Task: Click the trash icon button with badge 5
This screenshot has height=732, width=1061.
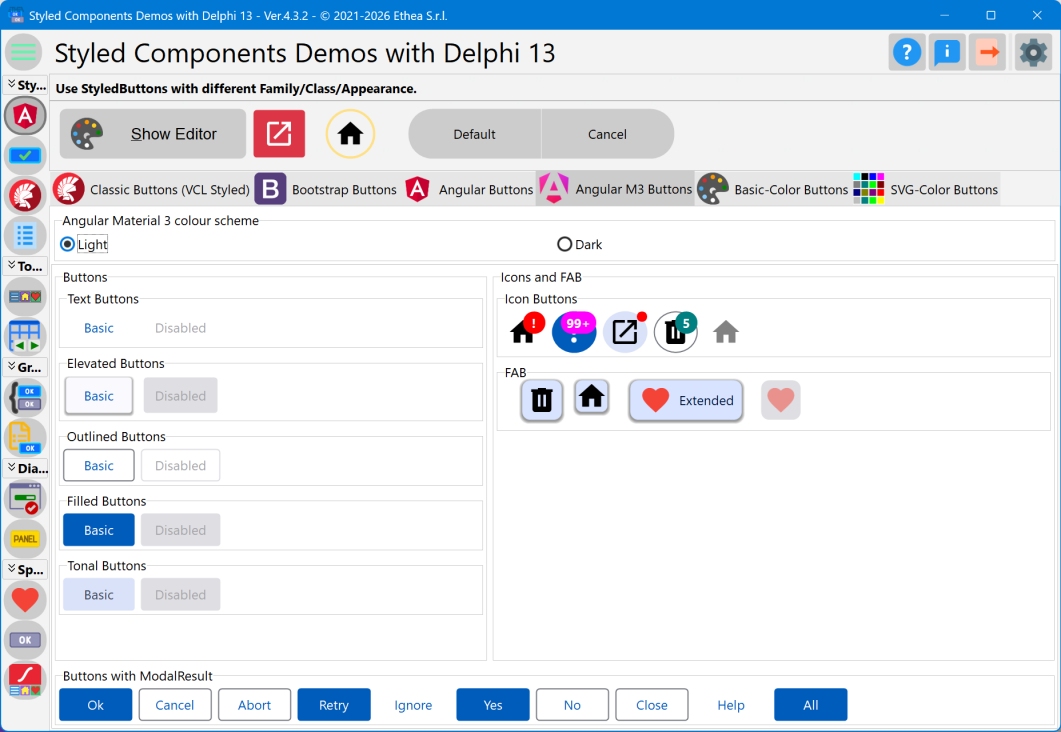Action: coord(676,331)
